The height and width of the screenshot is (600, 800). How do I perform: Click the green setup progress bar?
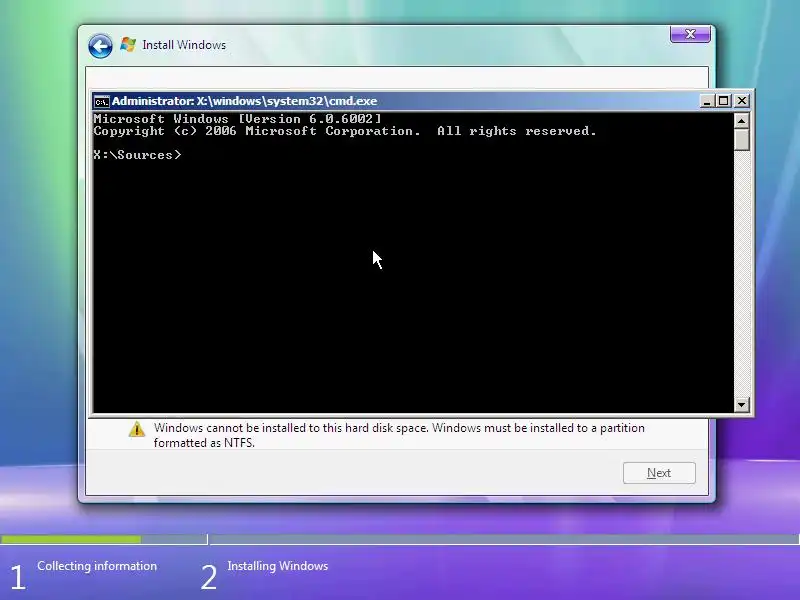[x=70, y=539]
